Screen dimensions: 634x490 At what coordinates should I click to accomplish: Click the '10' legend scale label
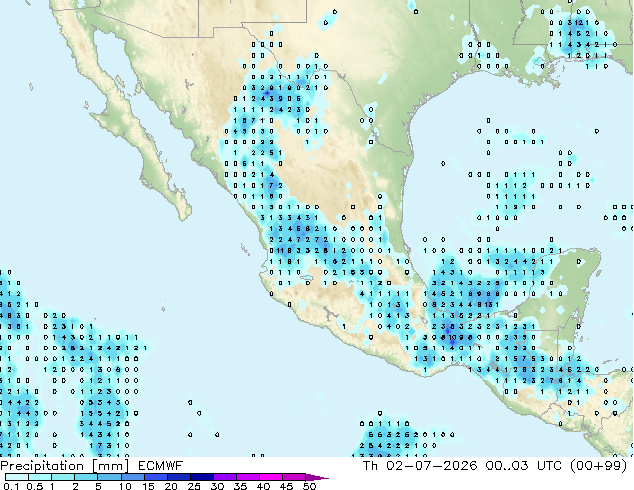(x=125, y=486)
